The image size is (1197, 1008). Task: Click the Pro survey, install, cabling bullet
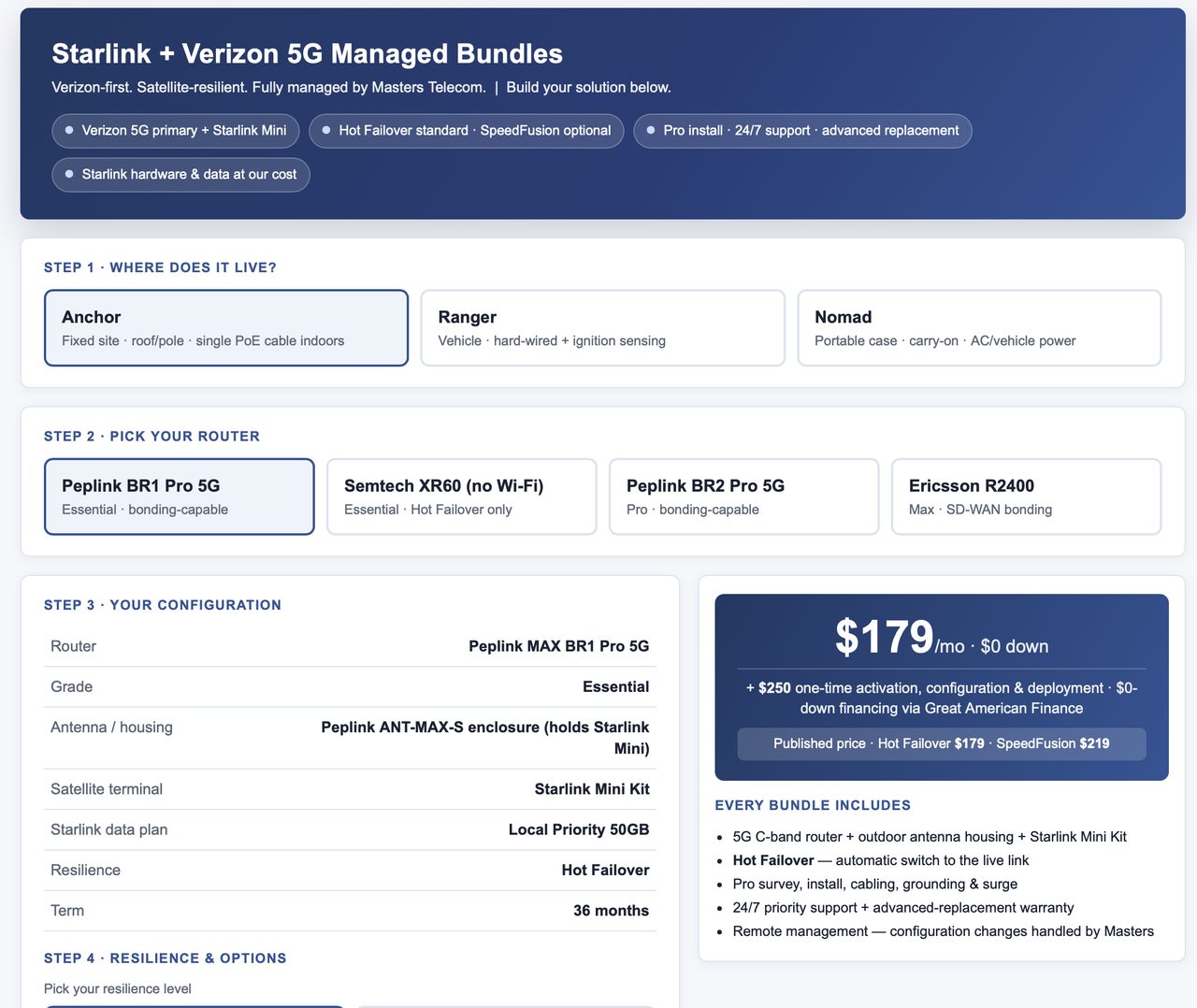pos(875,884)
